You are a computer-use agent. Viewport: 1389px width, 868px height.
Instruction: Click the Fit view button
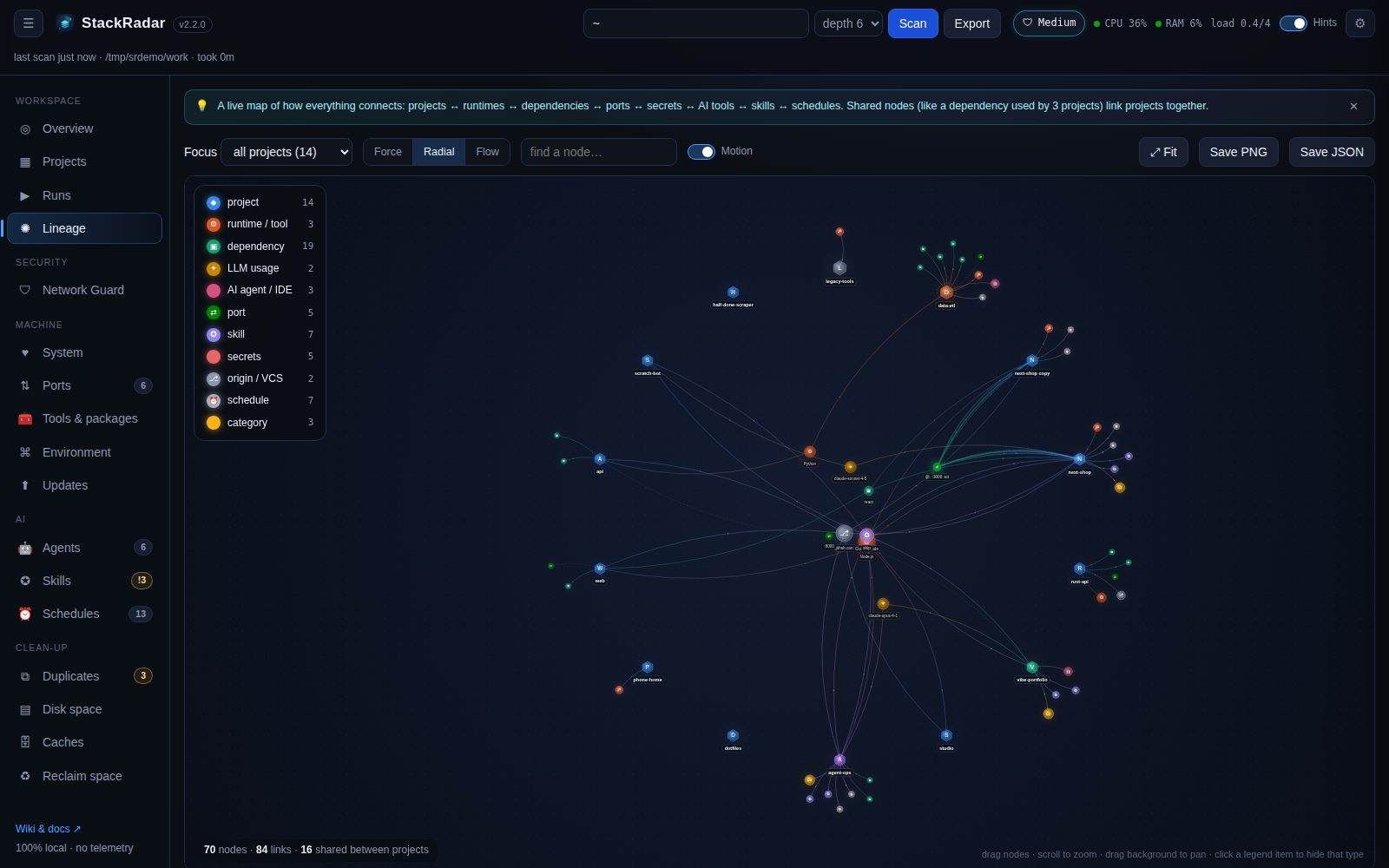[1163, 152]
